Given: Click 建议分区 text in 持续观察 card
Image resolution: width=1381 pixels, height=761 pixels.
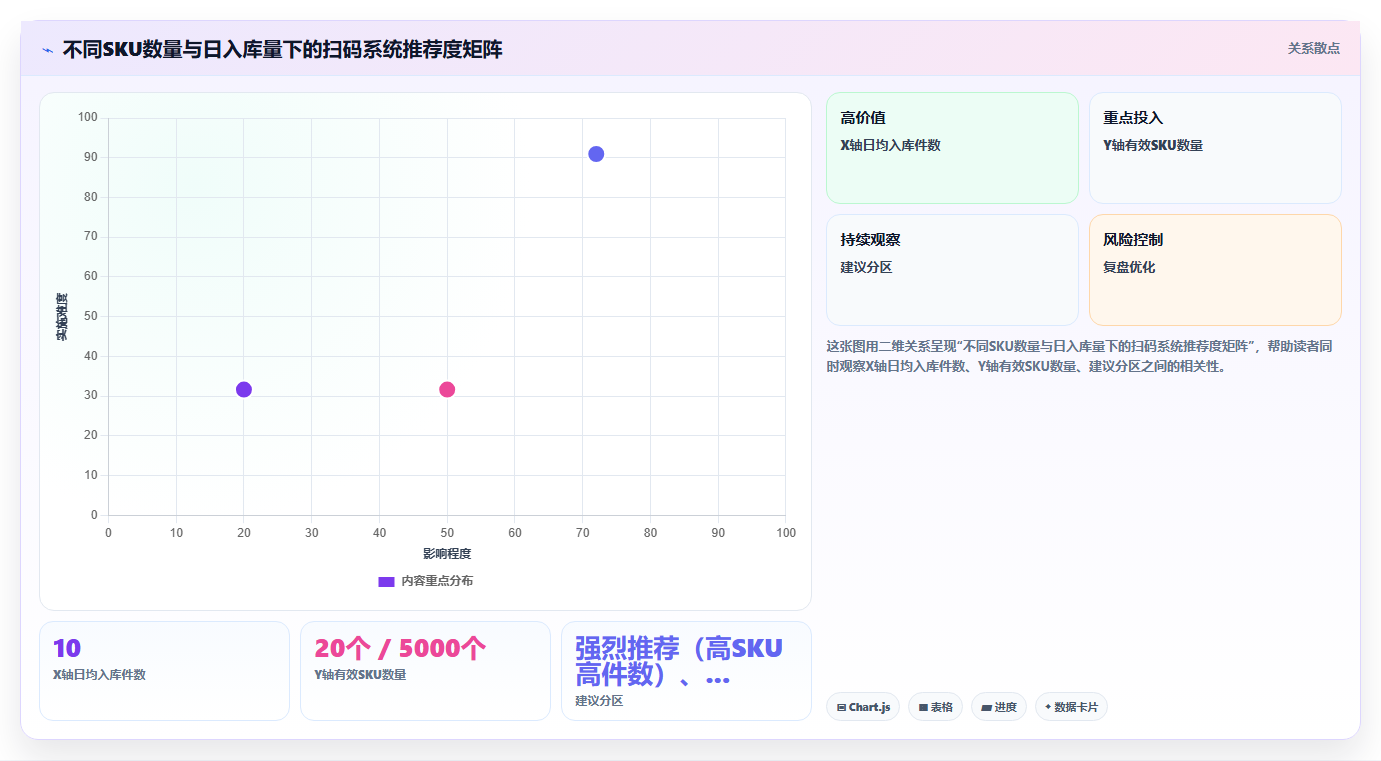Looking at the screenshot, I should tap(866, 267).
